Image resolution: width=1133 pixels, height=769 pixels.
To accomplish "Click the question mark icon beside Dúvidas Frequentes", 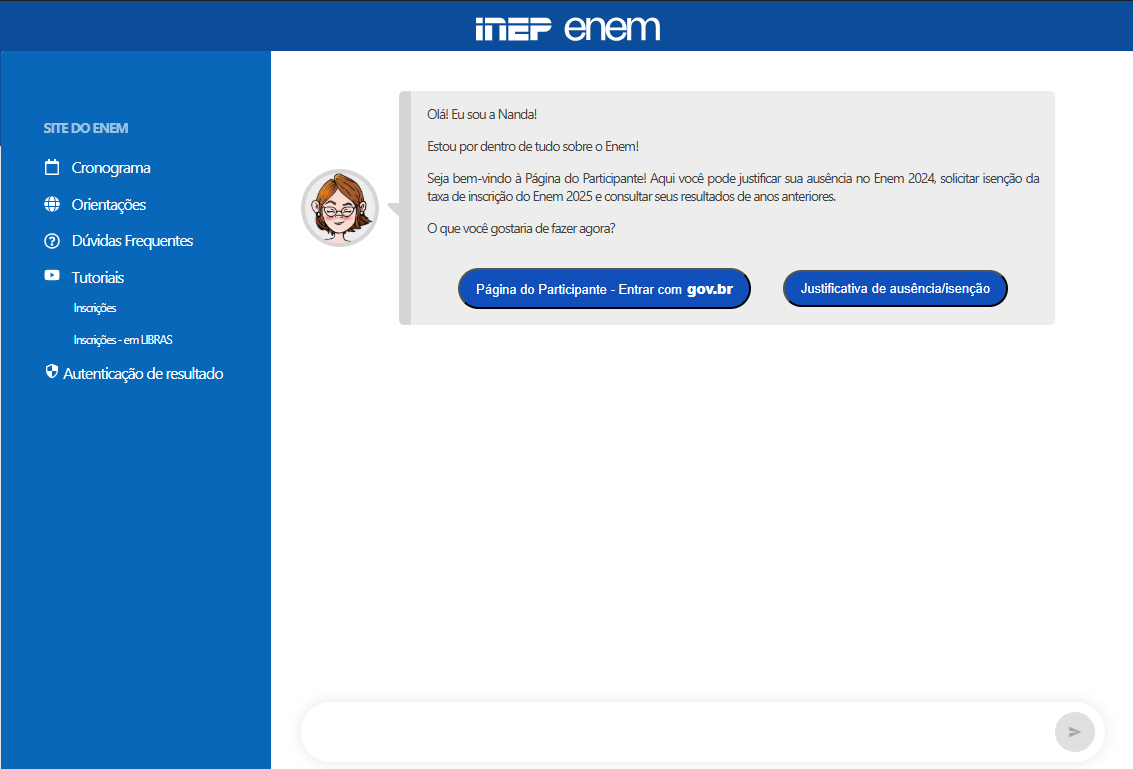I will pyautogui.click(x=52, y=241).
